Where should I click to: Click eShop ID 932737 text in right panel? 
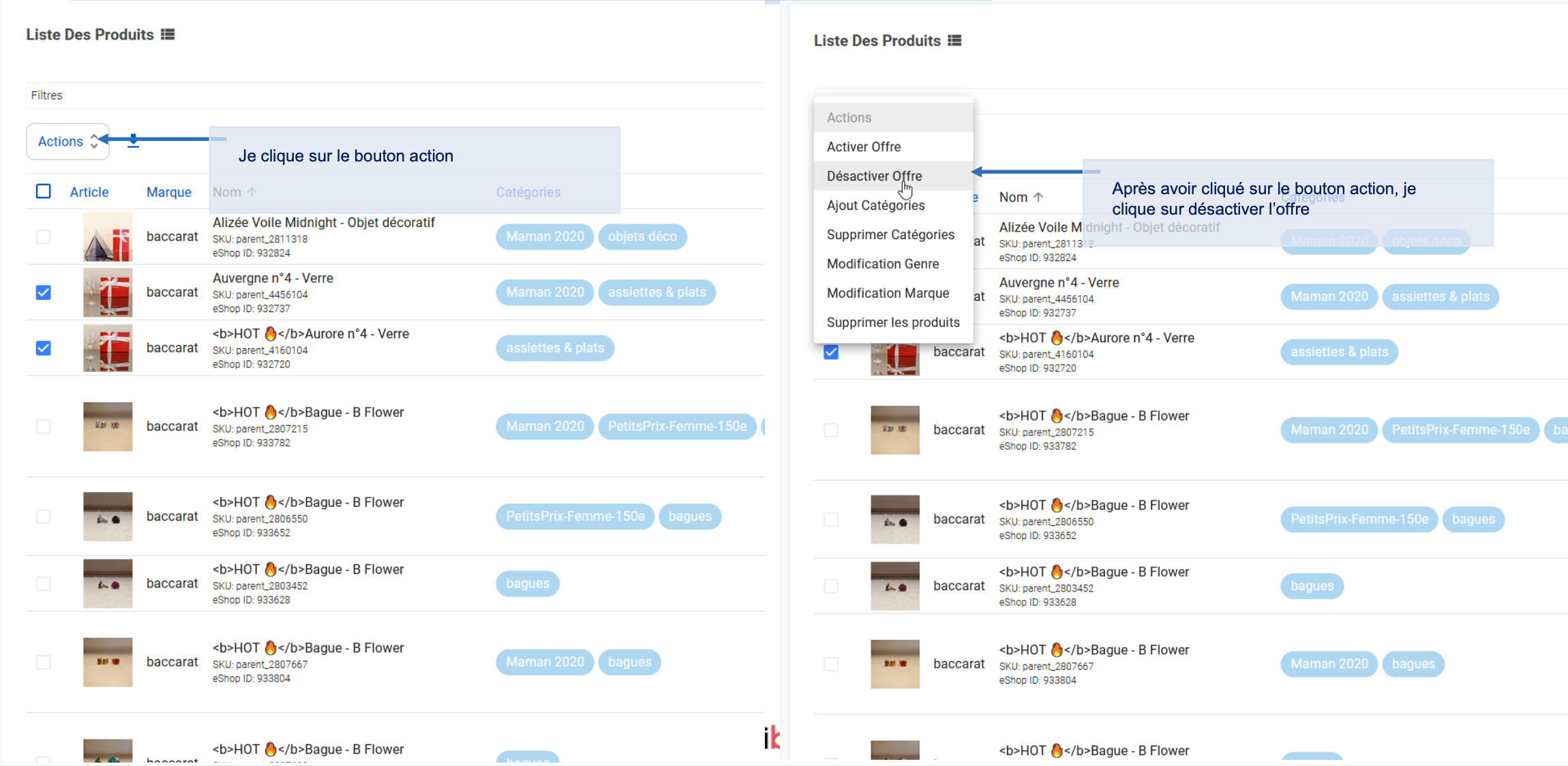1038,313
